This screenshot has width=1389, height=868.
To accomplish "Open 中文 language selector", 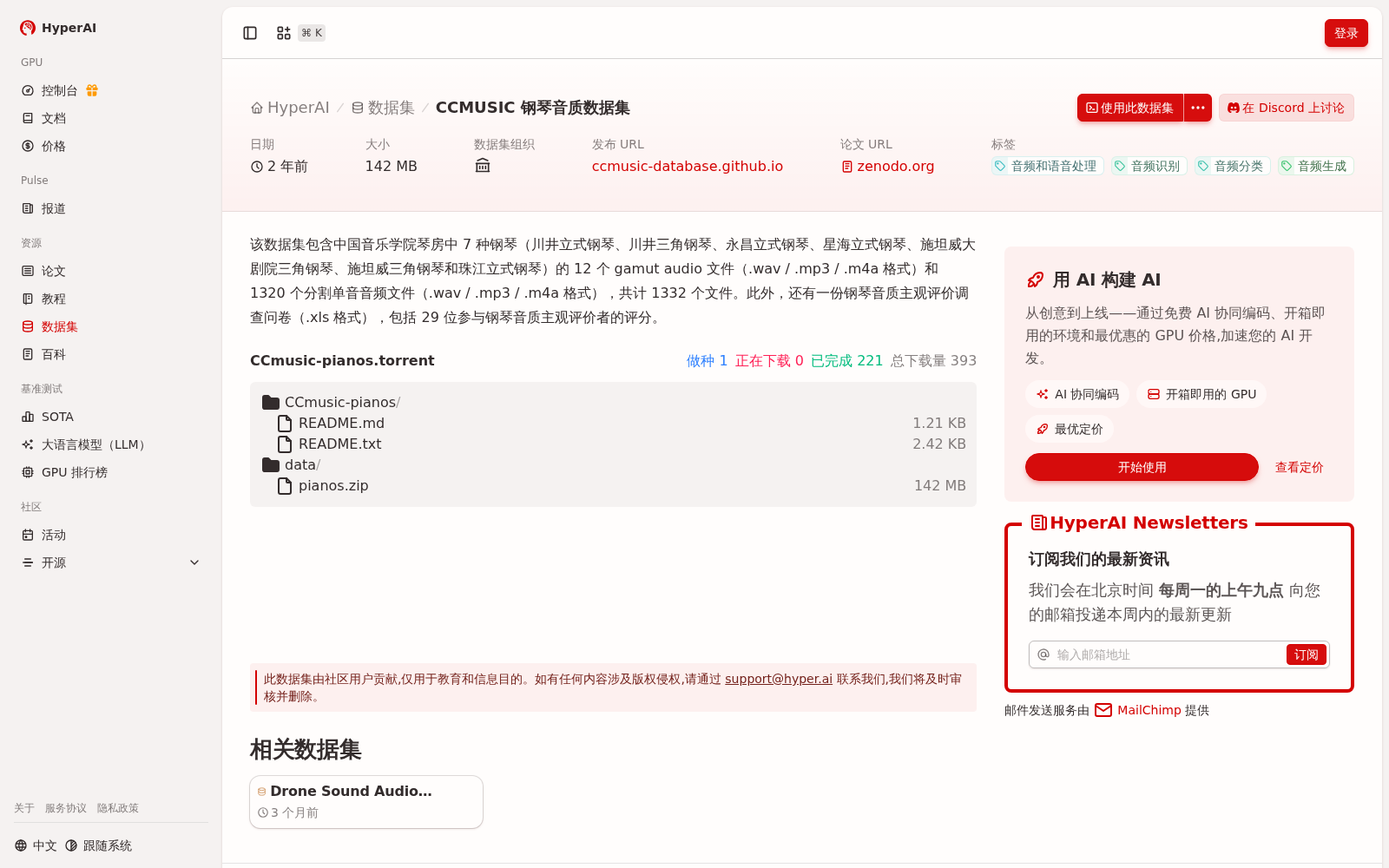I will 36,845.
